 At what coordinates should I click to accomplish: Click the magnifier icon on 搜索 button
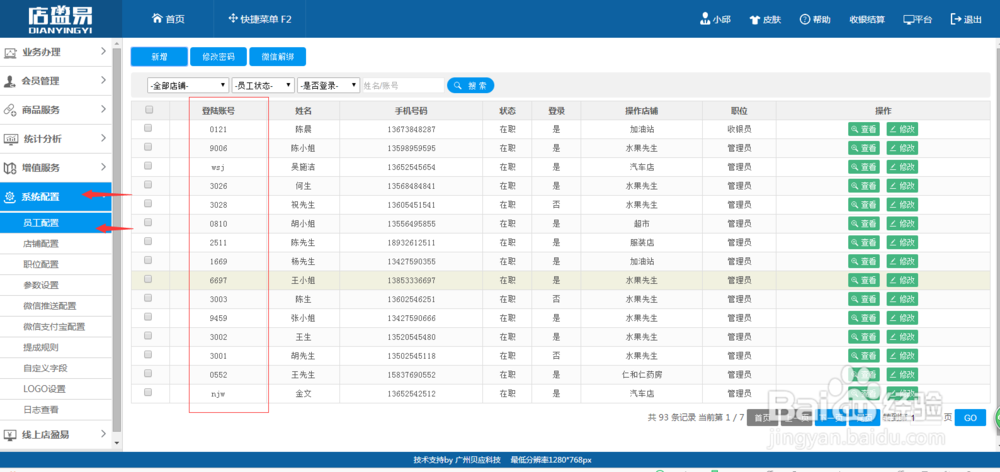[x=458, y=85]
